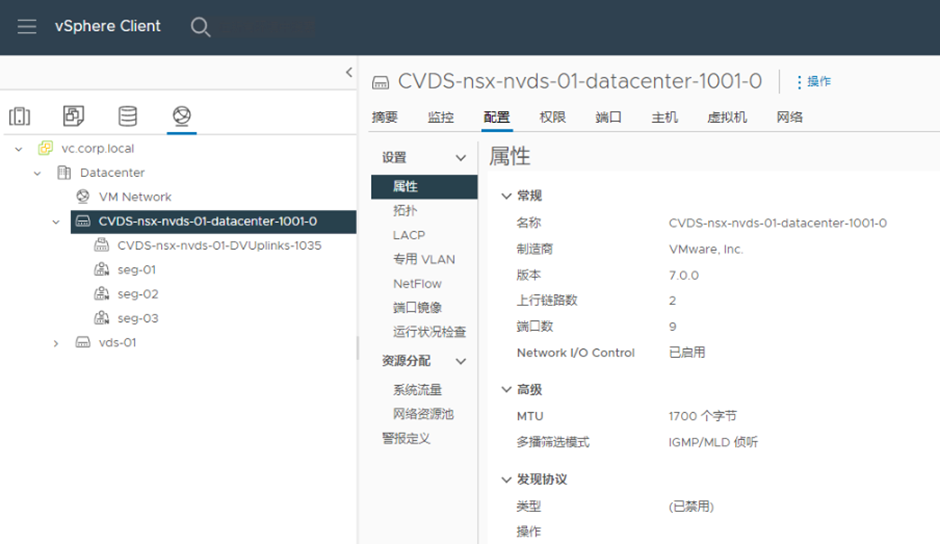Collapse the 常规 properties group
Image resolution: width=940 pixels, height=544 pixels.
pos(506,196)
